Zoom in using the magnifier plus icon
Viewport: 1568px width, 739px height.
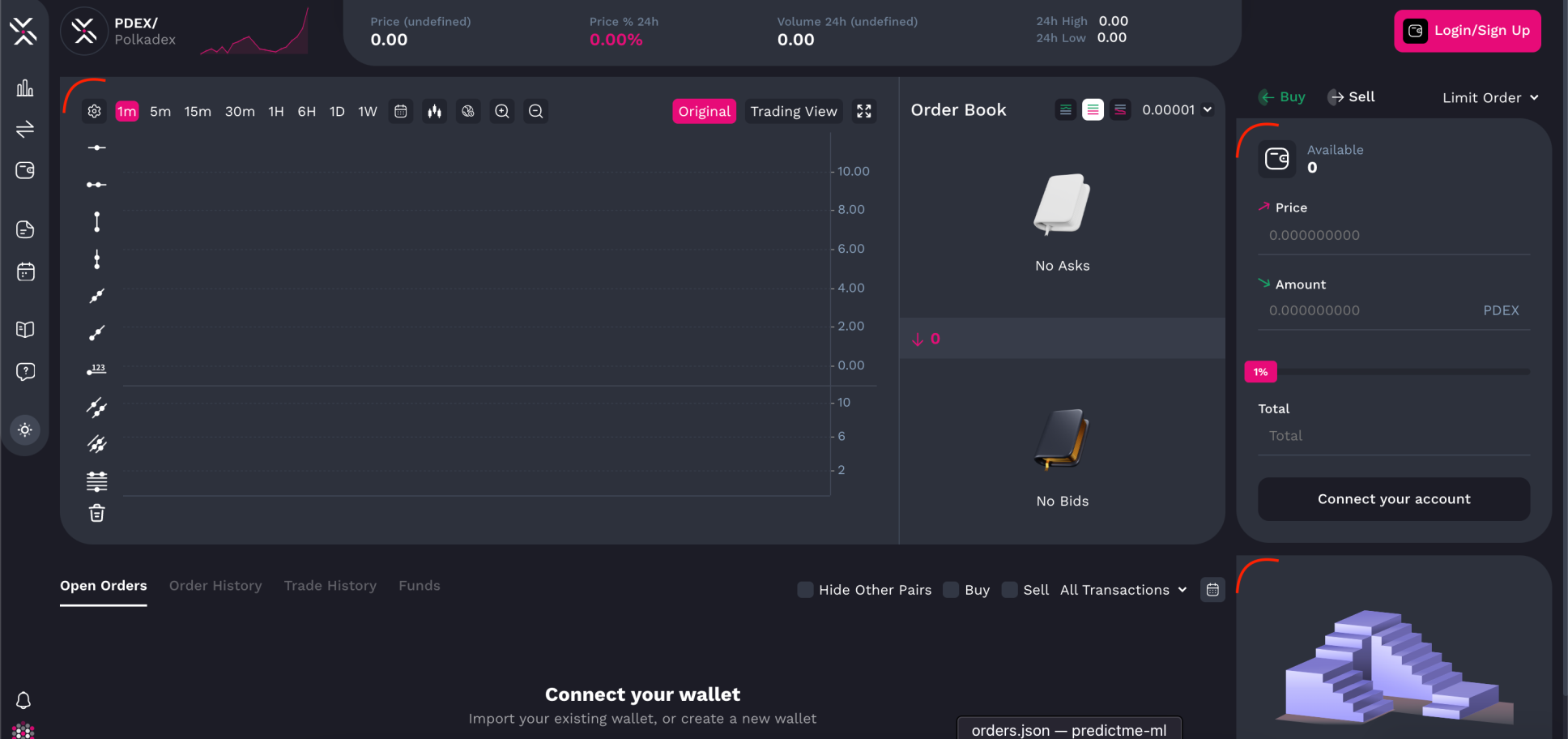pyautogui.click(x=501, y=111)
